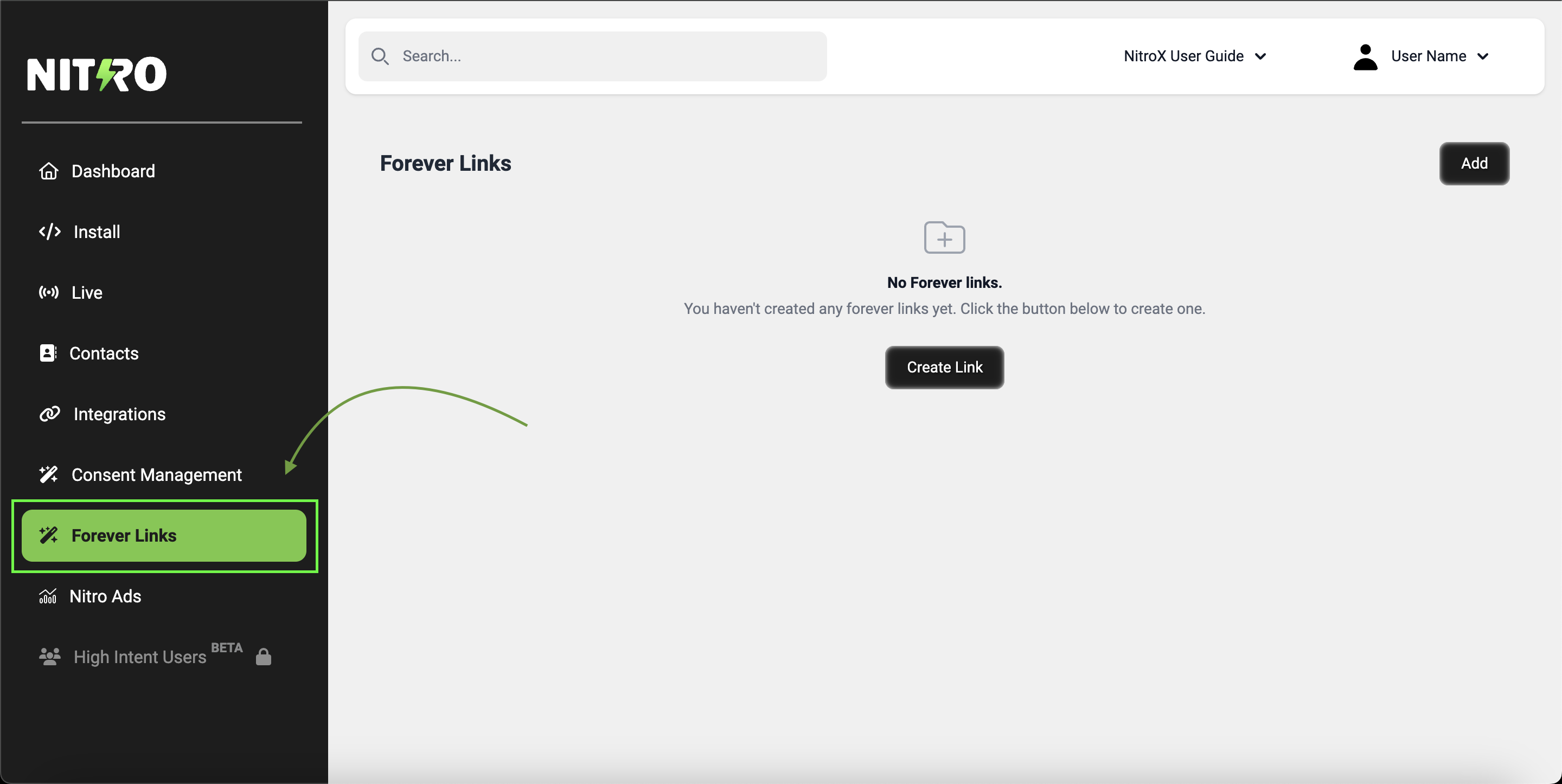
Task: Click the Add button
Action: pyautogui.click(x=1474, y=164)
